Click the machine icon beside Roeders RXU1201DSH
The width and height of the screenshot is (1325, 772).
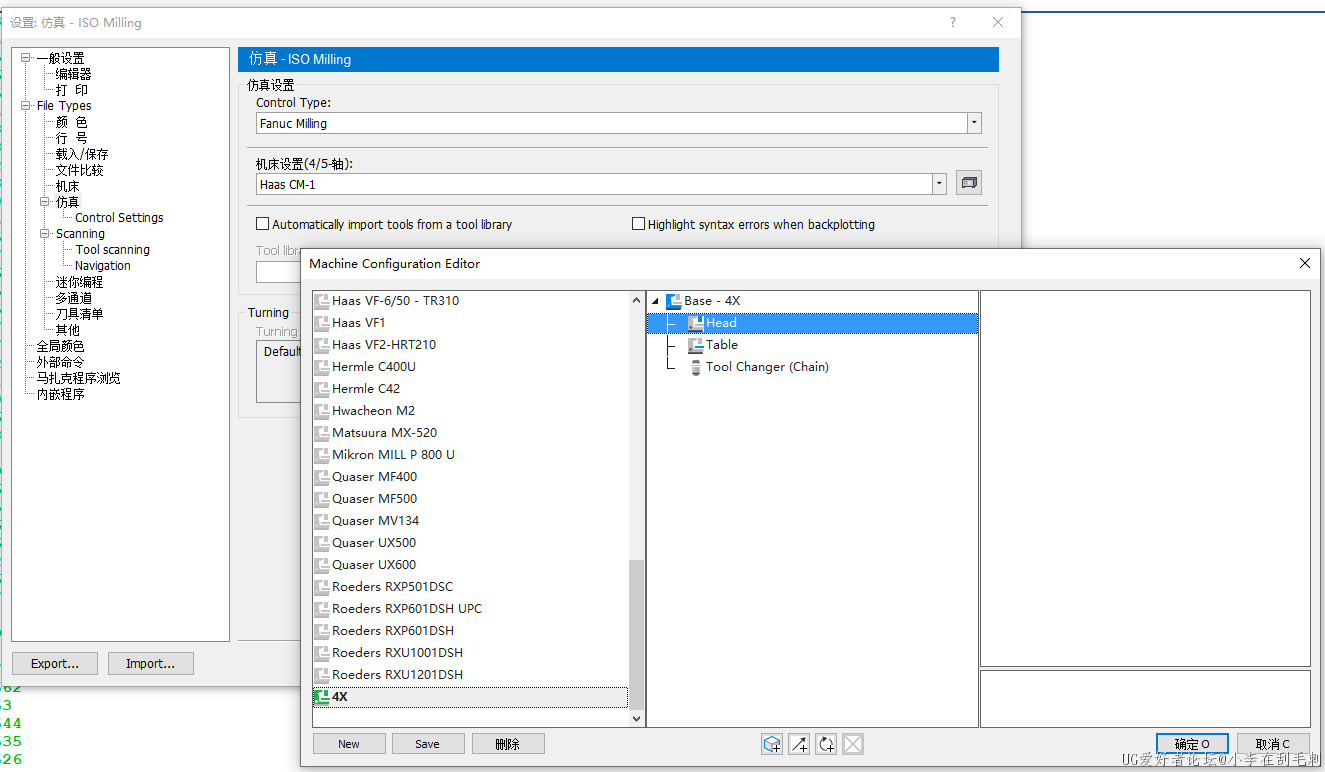tap(322, 675)
